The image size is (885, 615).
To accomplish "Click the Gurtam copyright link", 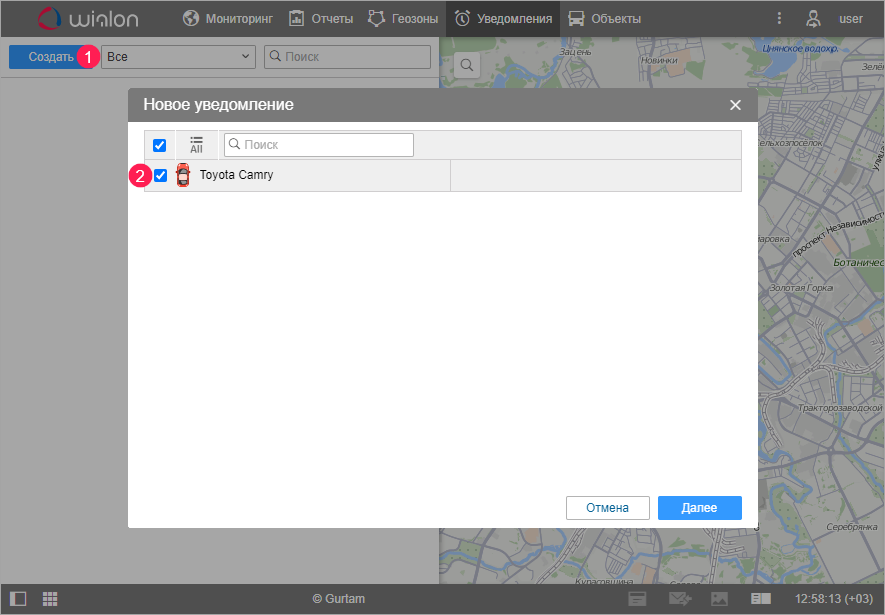I will point(339,599).
